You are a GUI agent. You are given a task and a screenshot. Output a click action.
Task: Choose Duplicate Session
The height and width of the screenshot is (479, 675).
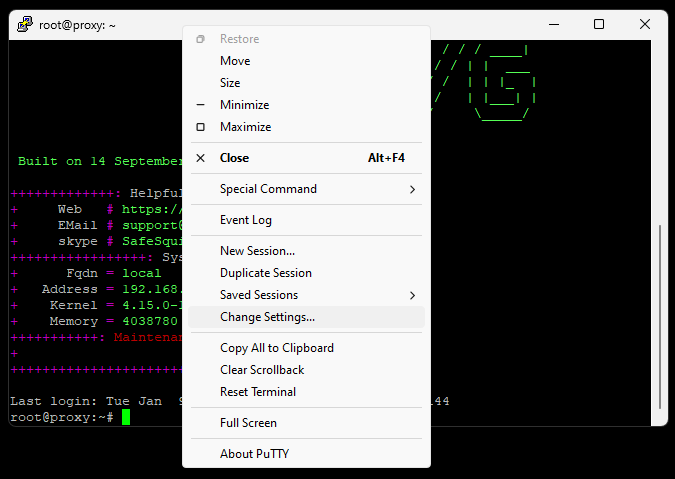click(306, 273)
